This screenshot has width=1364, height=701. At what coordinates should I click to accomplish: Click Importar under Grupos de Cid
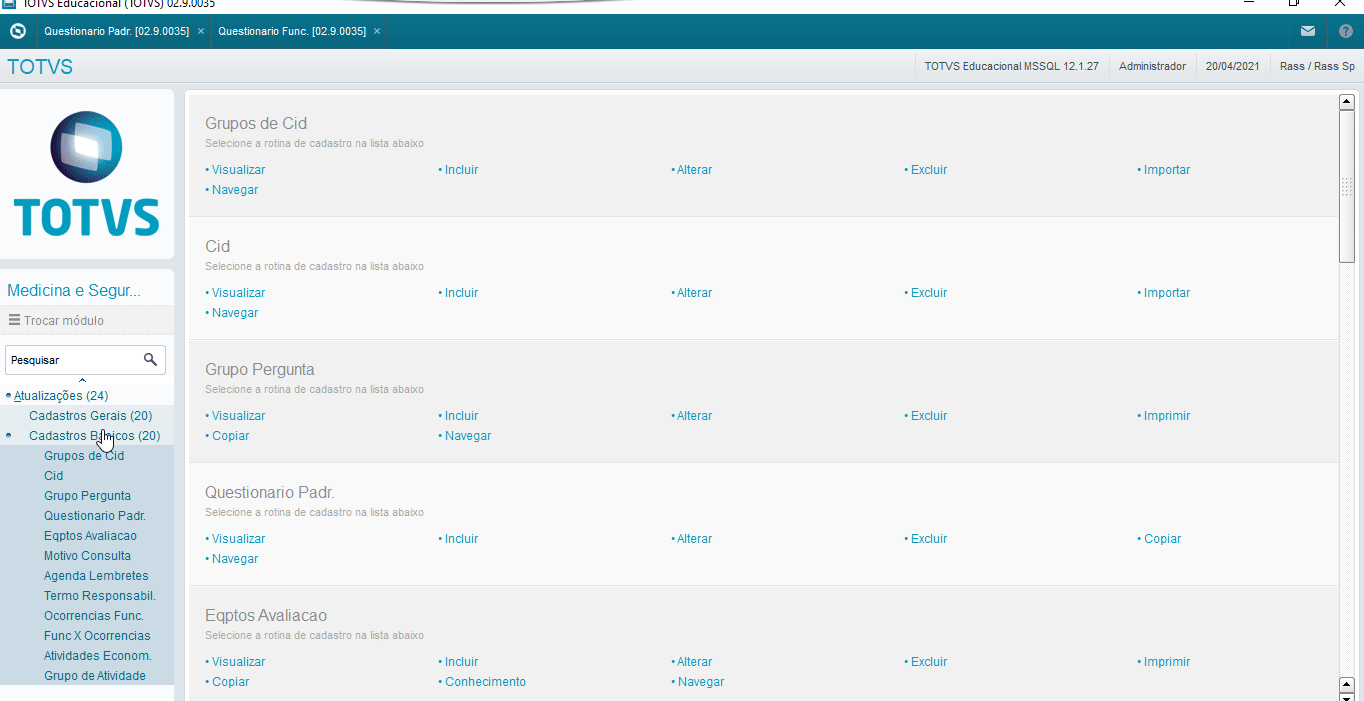pos(1166,170)
